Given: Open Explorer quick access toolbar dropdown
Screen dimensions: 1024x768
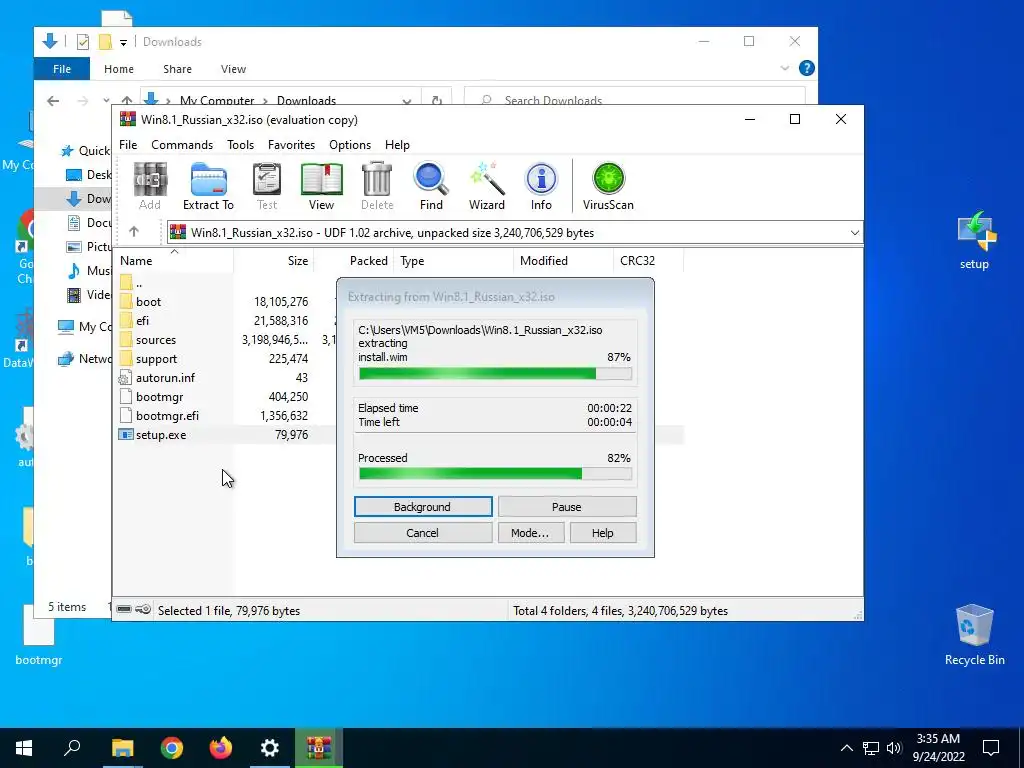Looking at the screenshot, I should click(x=123, y=42).
